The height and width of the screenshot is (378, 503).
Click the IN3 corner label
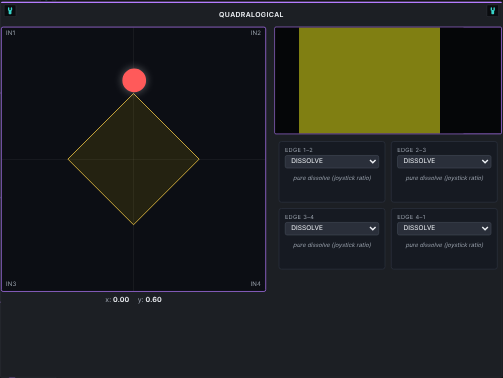(11, 284)
